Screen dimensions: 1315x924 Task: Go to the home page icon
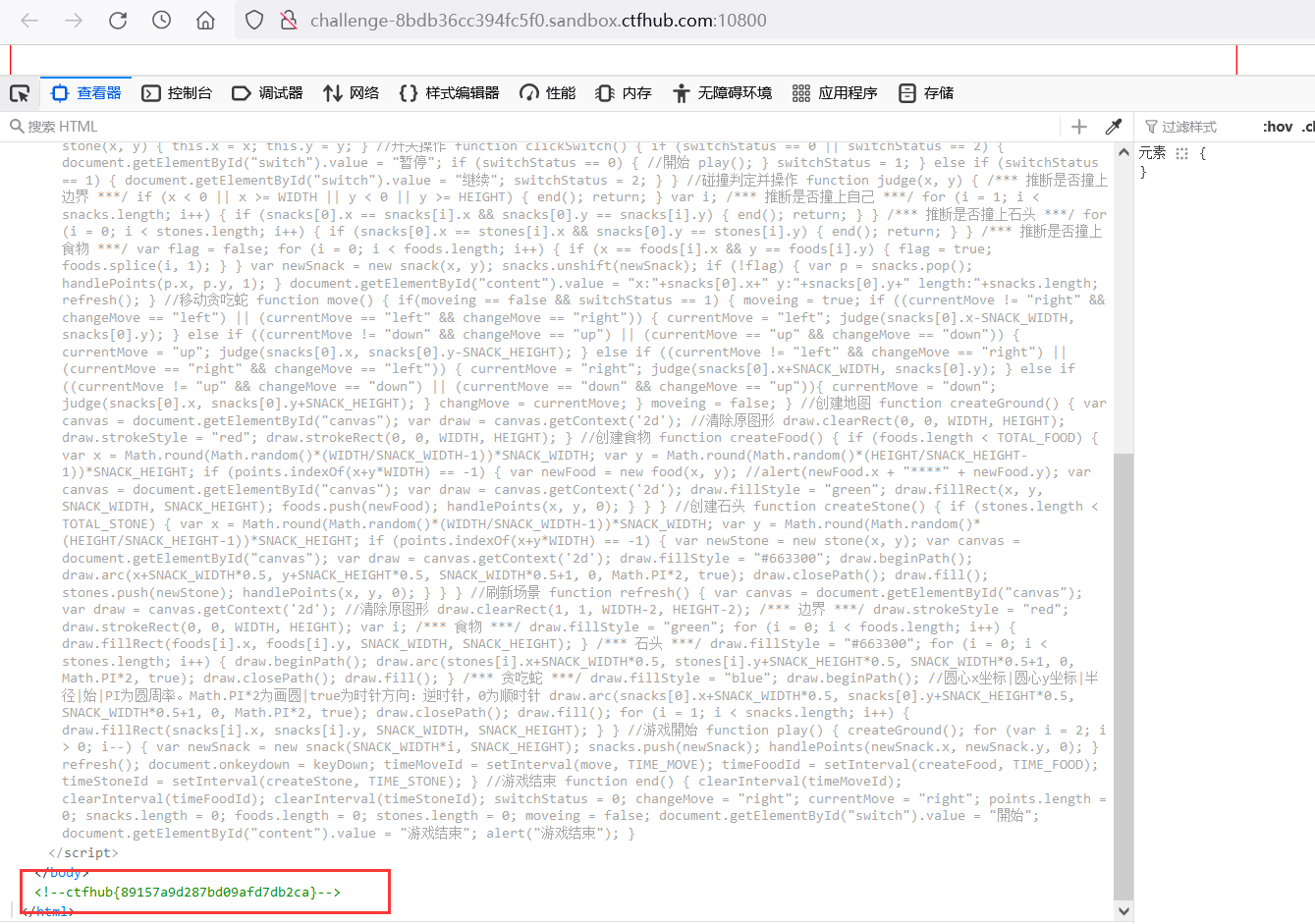(205, 20)
